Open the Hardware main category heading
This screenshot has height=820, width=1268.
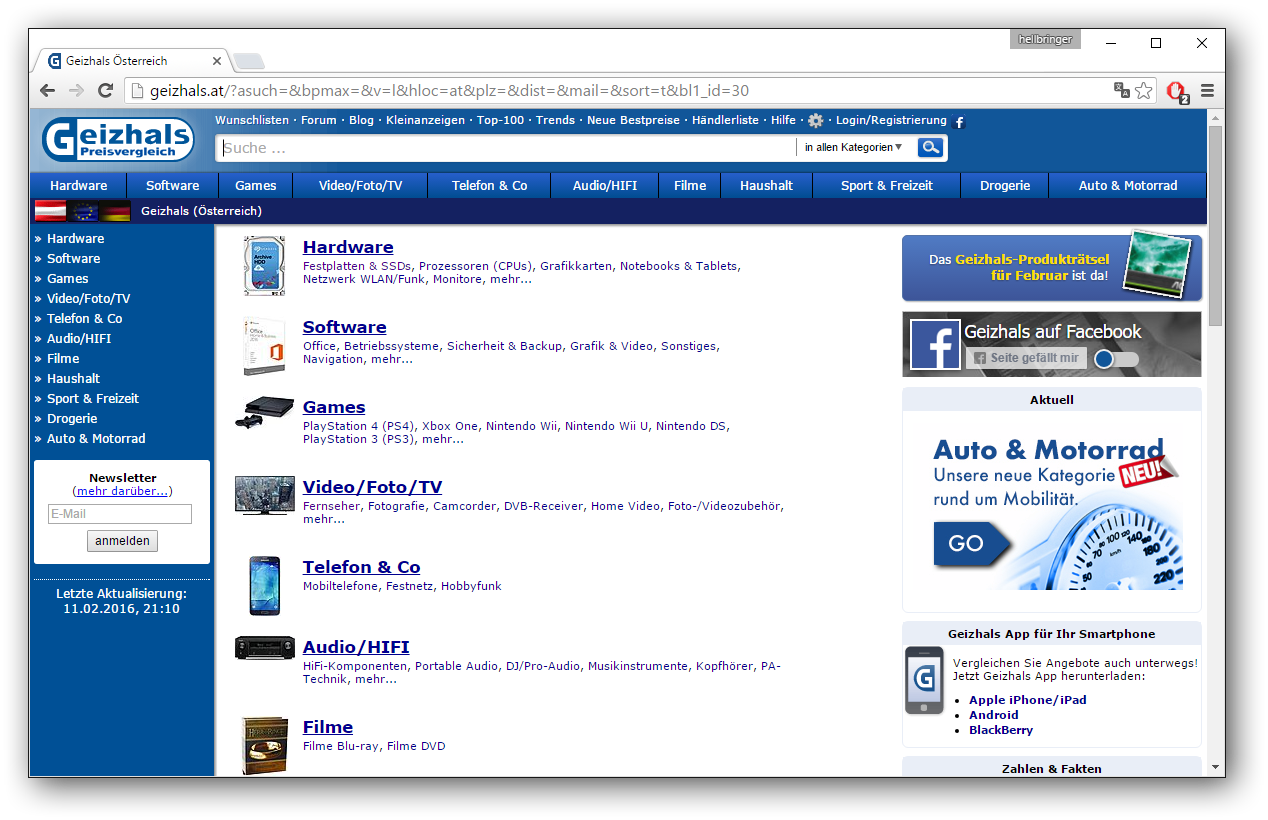click(x=348, y=247)
